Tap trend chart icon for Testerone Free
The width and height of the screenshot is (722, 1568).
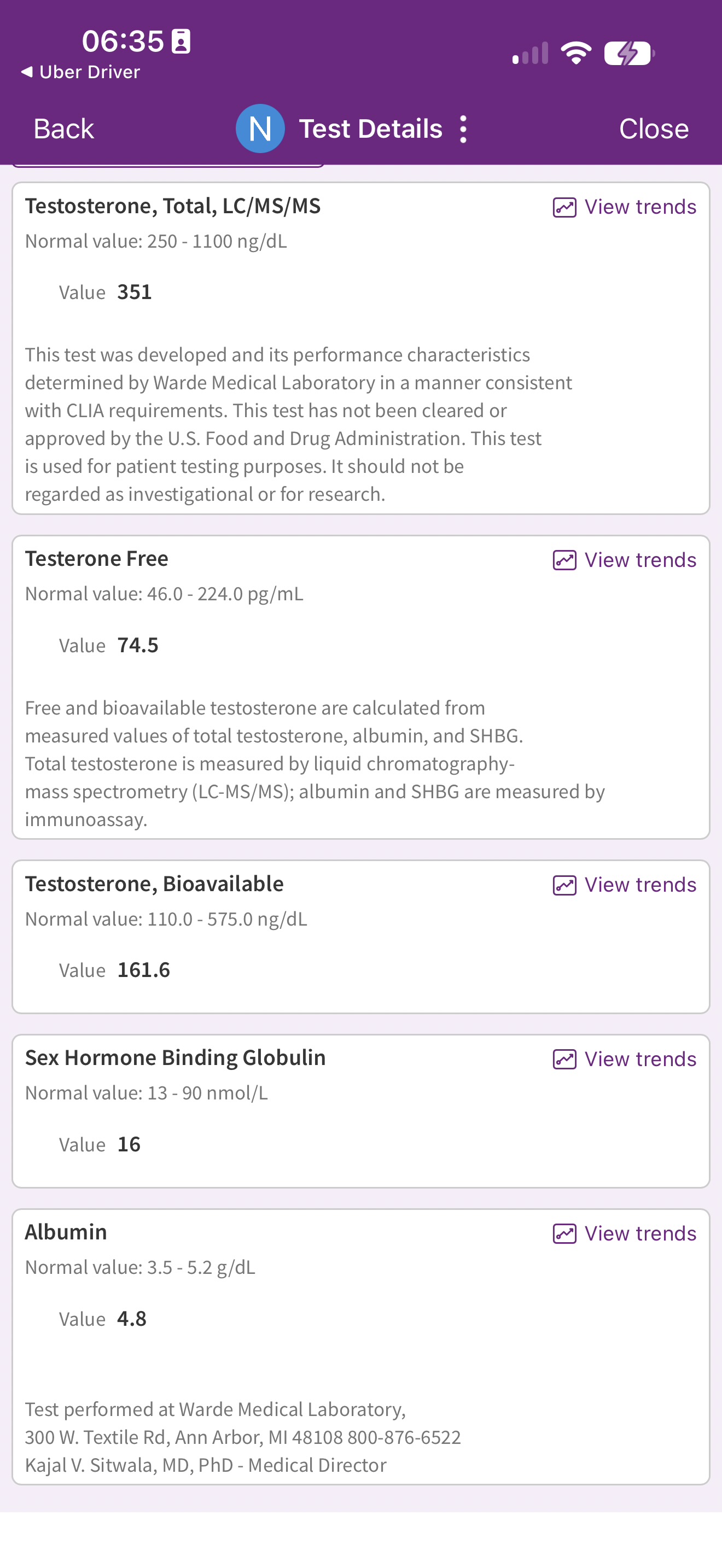click(x=564, y=560)
